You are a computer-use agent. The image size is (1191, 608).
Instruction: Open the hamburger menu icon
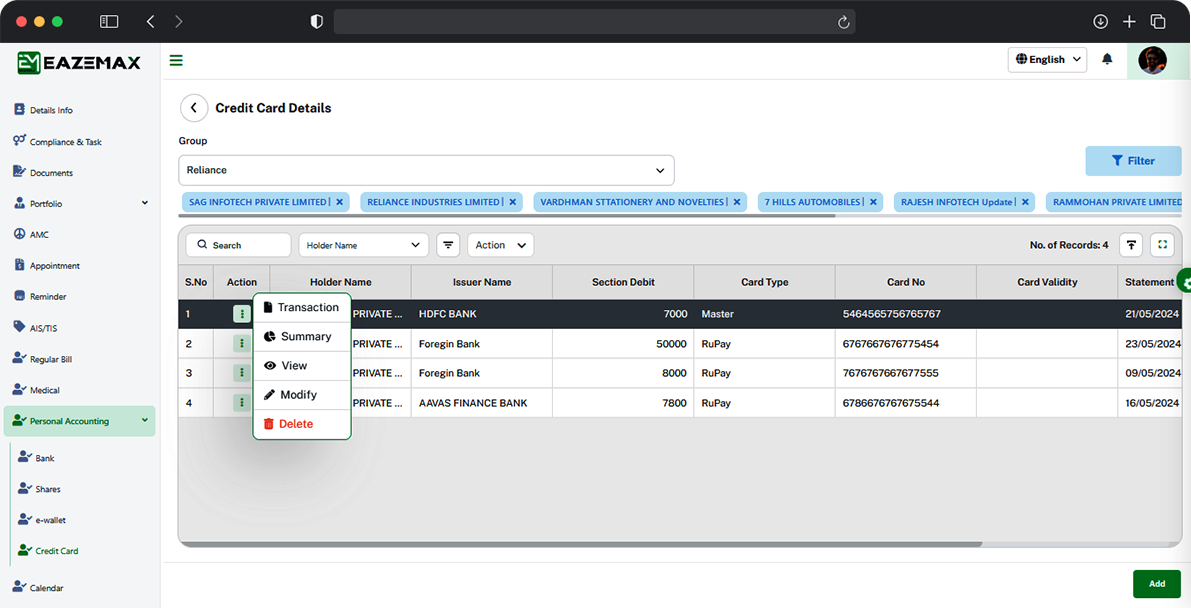[x=176, y=60]
